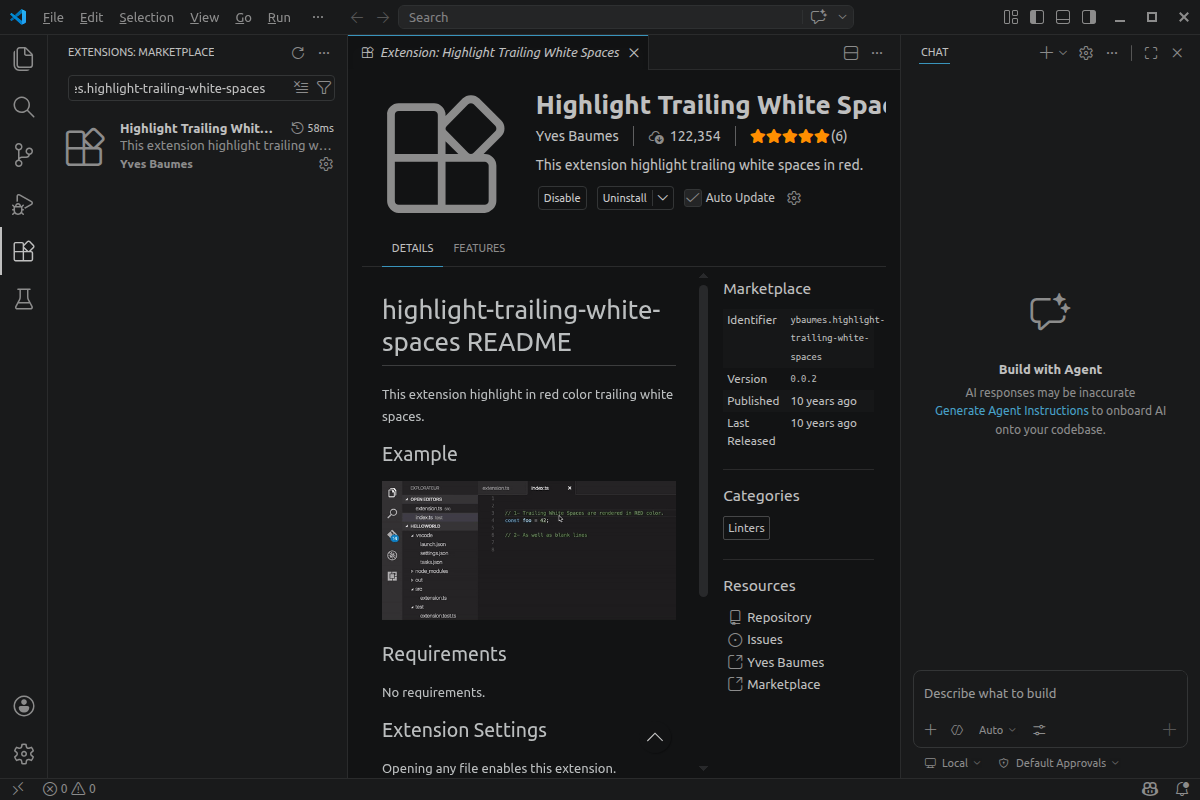This screenshot has width=1200, height=800.
Task: Open the Search view in activity bar
Action: tap(23, 107)
